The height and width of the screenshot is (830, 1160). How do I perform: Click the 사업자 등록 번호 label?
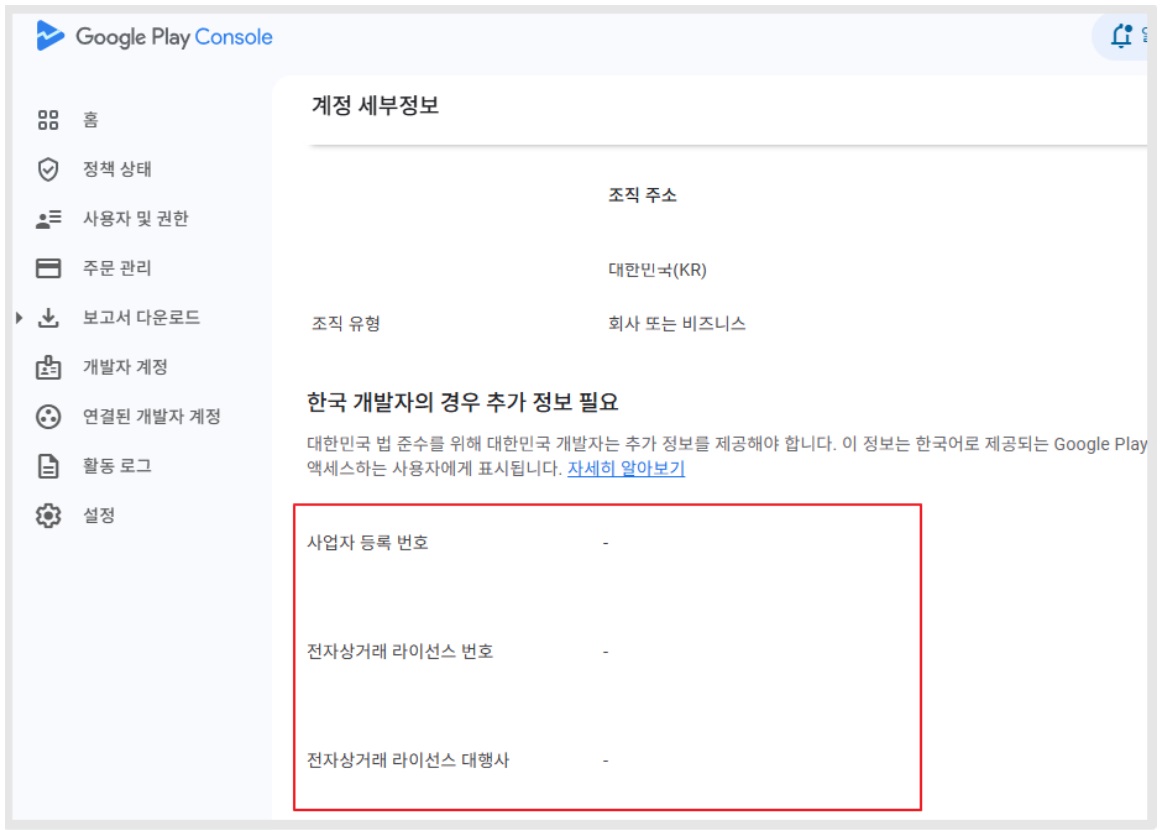[368, 543]
